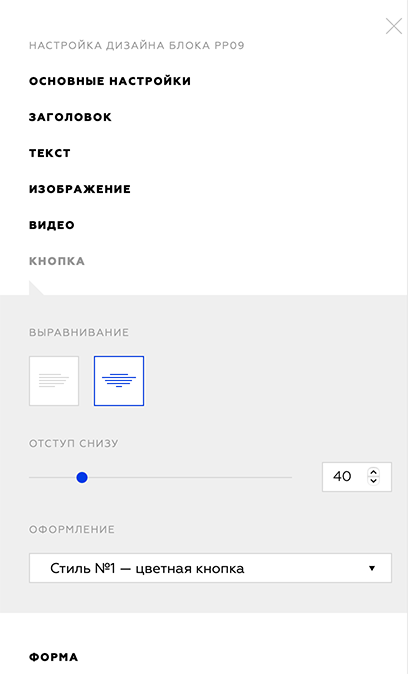
Task: Expand the Заголовок section
Action: [70, 117]
